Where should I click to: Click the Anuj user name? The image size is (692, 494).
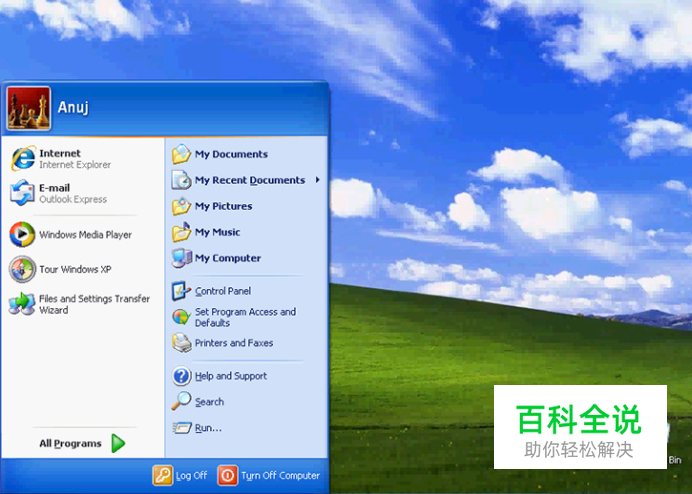[x=73, y=107]
